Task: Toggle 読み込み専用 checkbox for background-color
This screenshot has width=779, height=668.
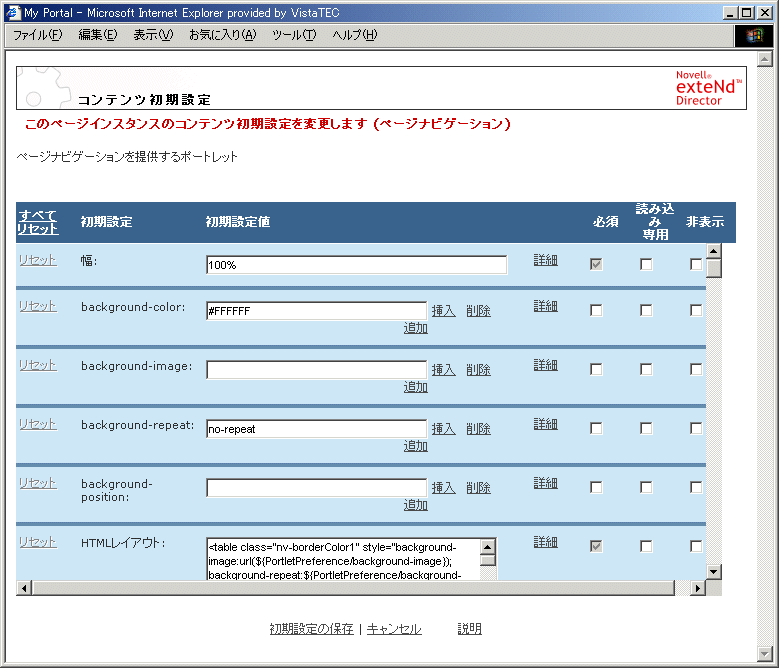Action: [646, 310]
